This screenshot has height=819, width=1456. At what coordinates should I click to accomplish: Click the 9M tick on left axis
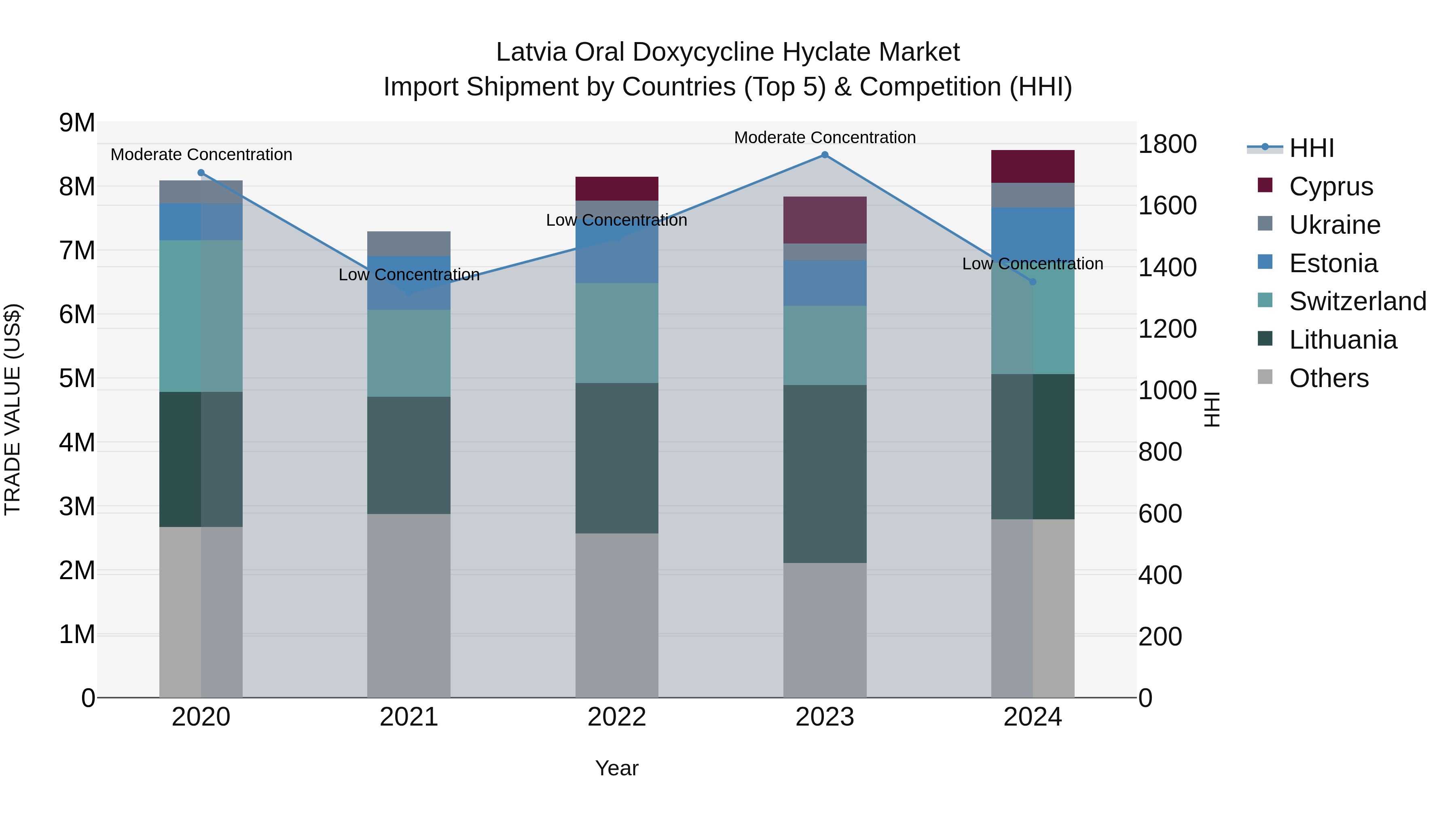77,123
